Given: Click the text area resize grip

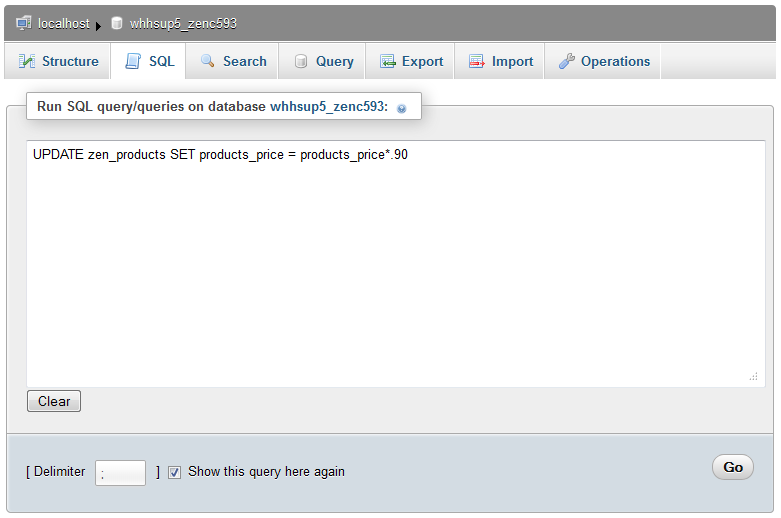Looking at the screenshot, I should 753,376.
